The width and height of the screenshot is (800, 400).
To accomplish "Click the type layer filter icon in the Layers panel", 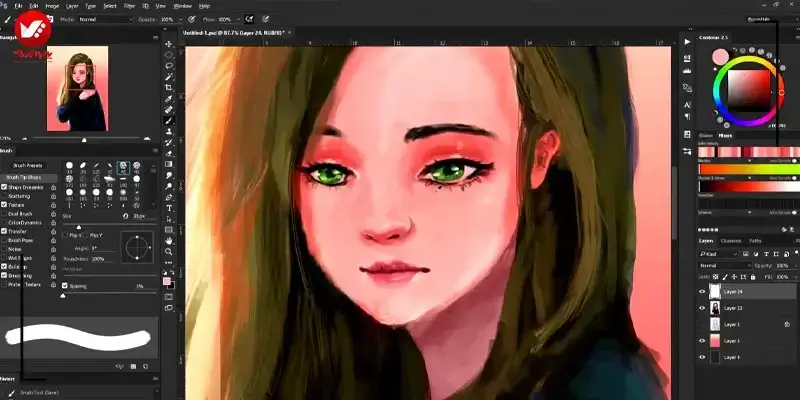I will point(767,254).
